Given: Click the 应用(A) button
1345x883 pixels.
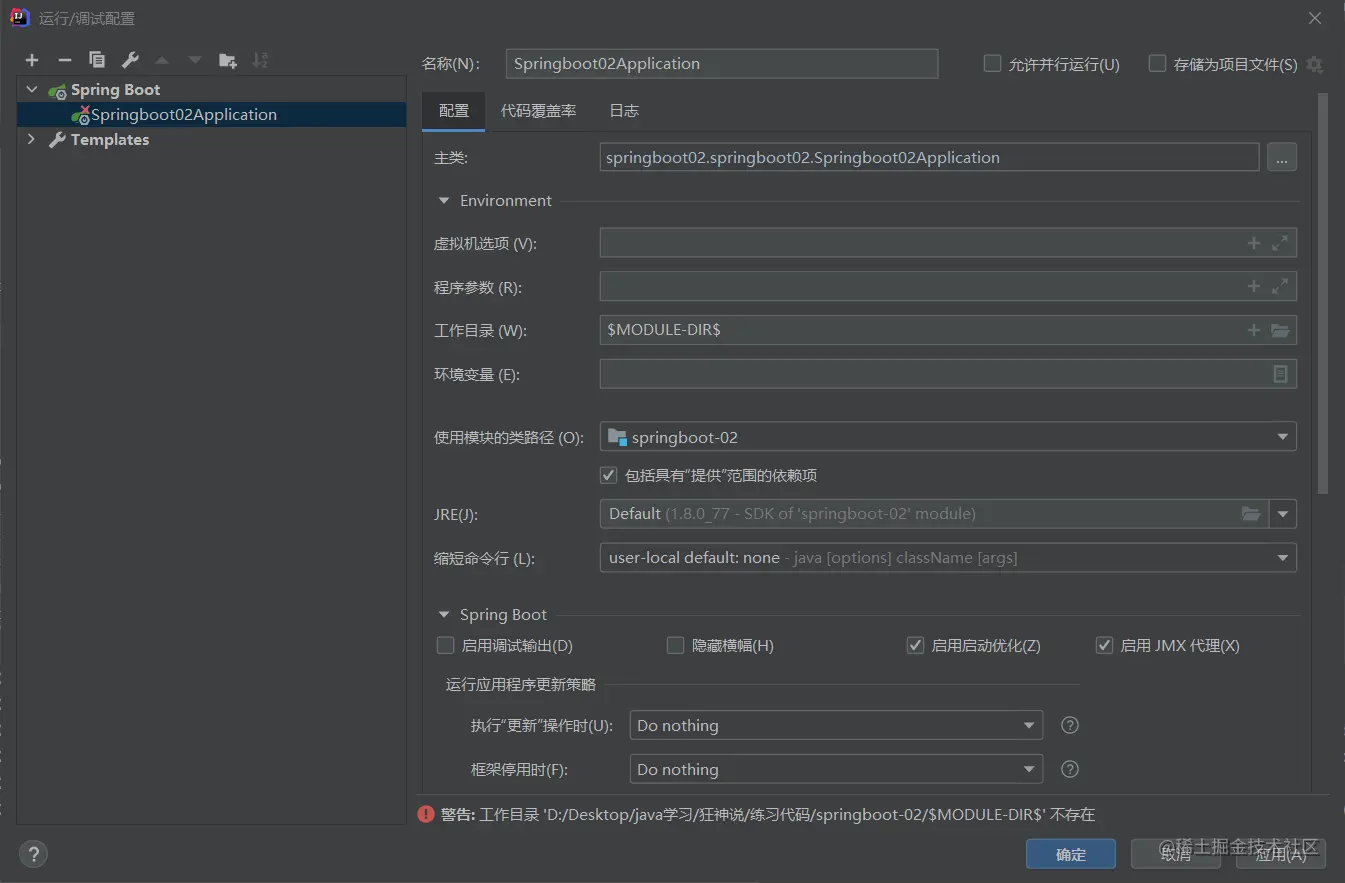Looking at the screenshot, I should pyautogui.click(x=1281, y=854).
